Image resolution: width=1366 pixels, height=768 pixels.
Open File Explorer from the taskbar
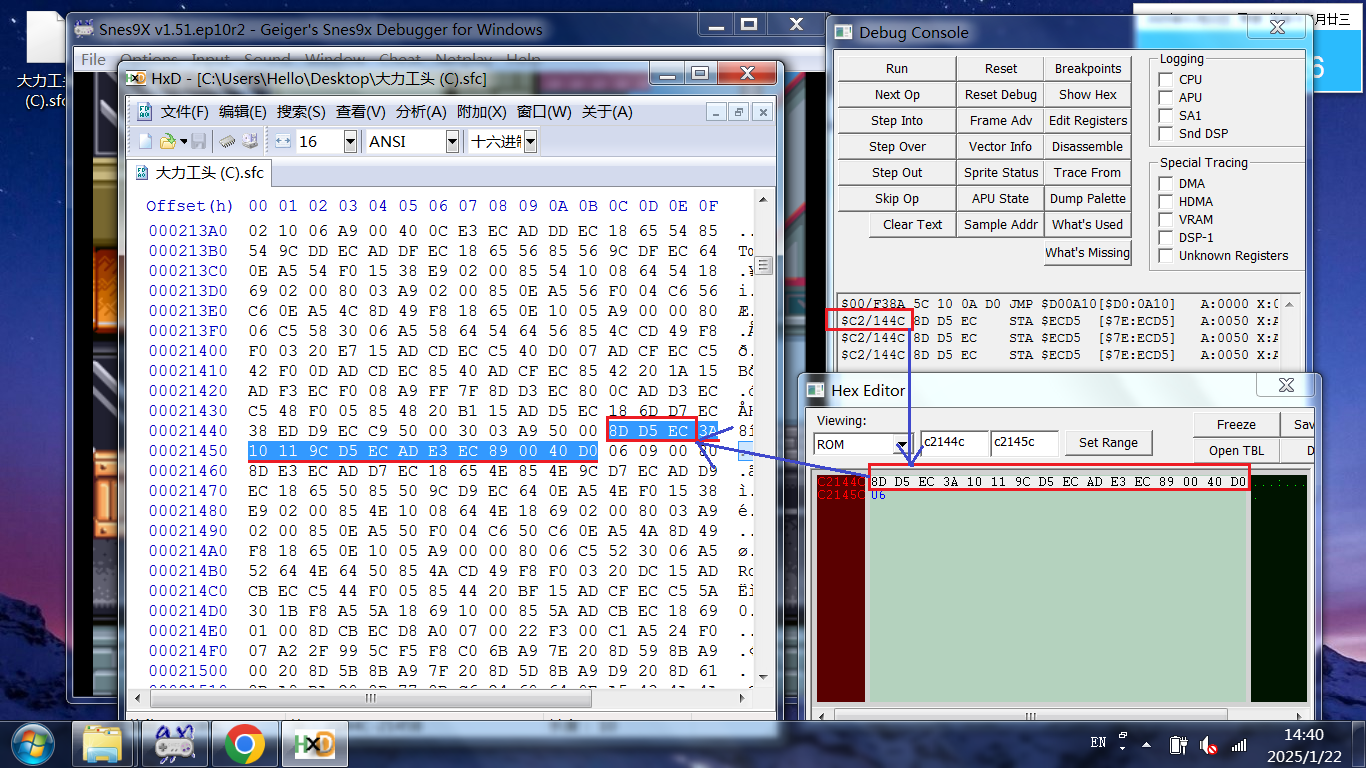click(x=102, y=744)
